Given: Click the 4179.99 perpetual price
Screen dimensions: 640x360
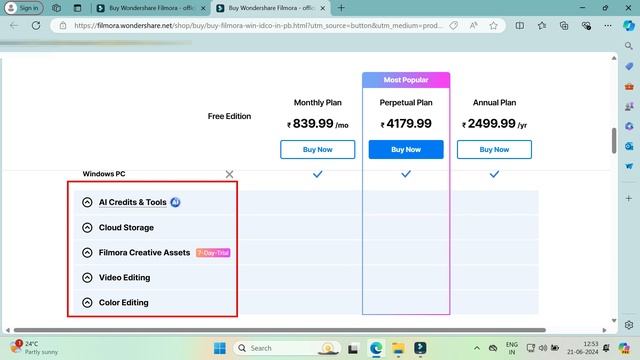Looking at the screenshot, I should pos(406,123).
